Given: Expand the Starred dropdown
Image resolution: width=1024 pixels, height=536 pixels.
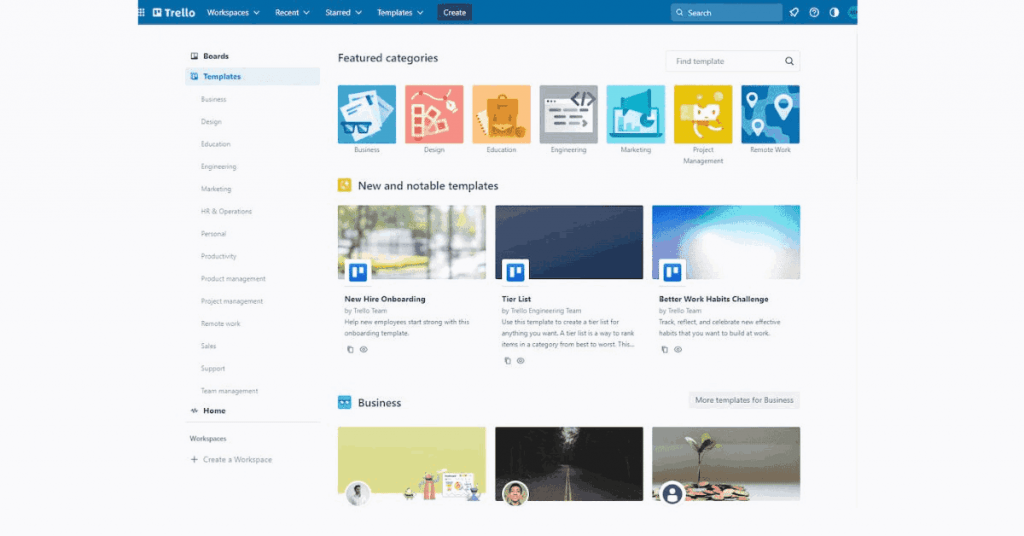Looking at the screenshot, I should [344, 12].
